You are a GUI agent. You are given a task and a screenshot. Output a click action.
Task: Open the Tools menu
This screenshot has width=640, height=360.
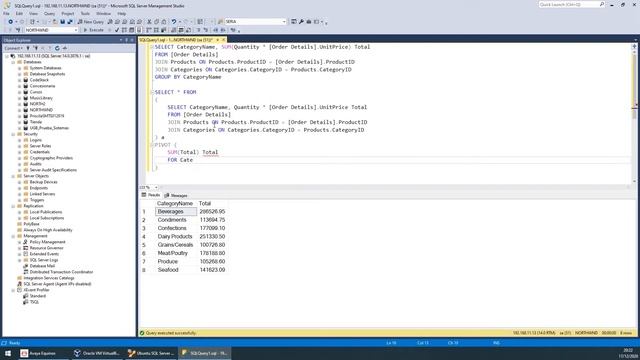pos(85,13)
